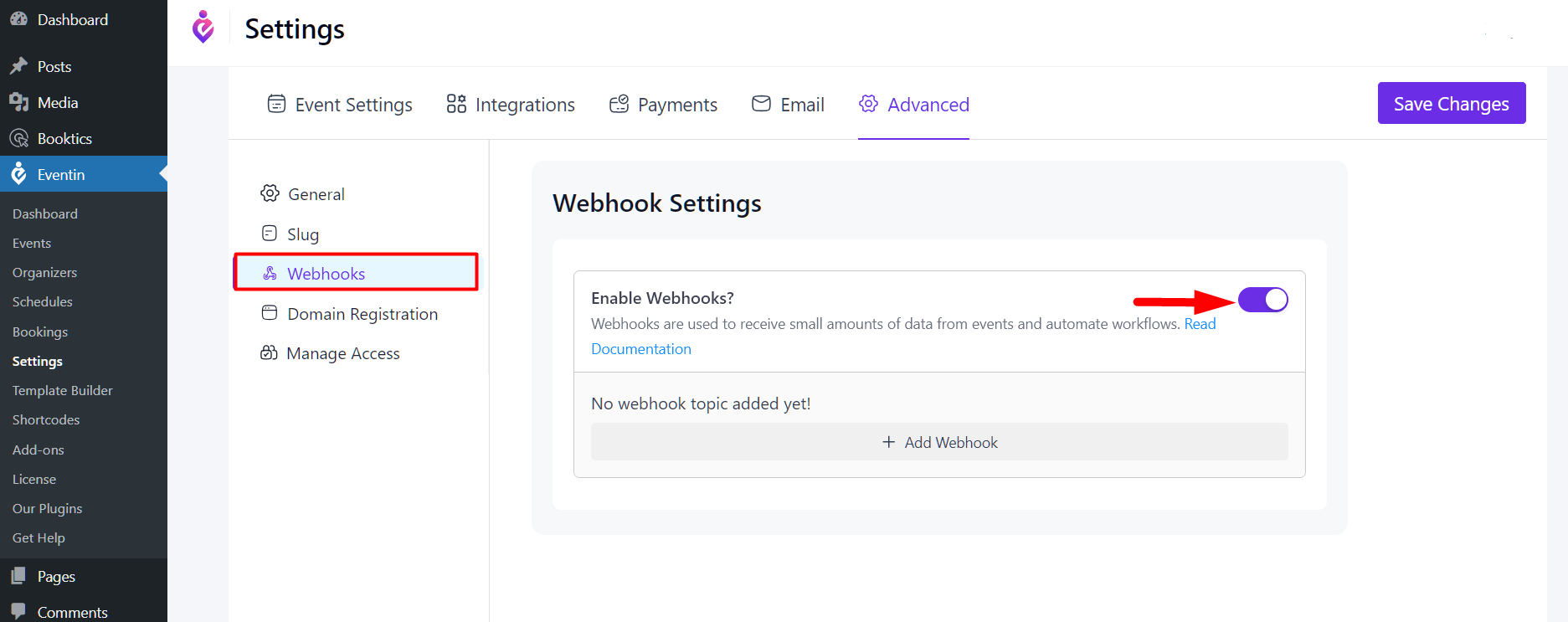Open the License page
The width and height of the screenshot is (1568, 622).
(34, 479)
